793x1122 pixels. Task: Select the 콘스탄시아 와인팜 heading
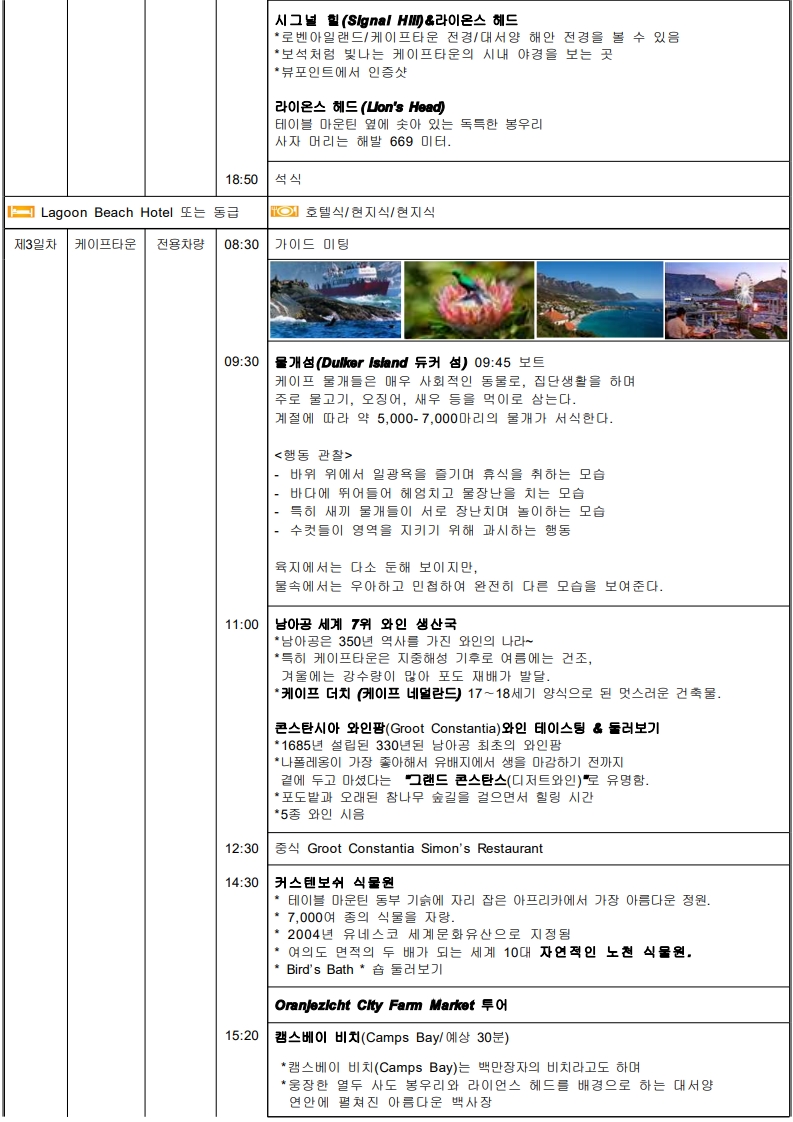(467, 727)
